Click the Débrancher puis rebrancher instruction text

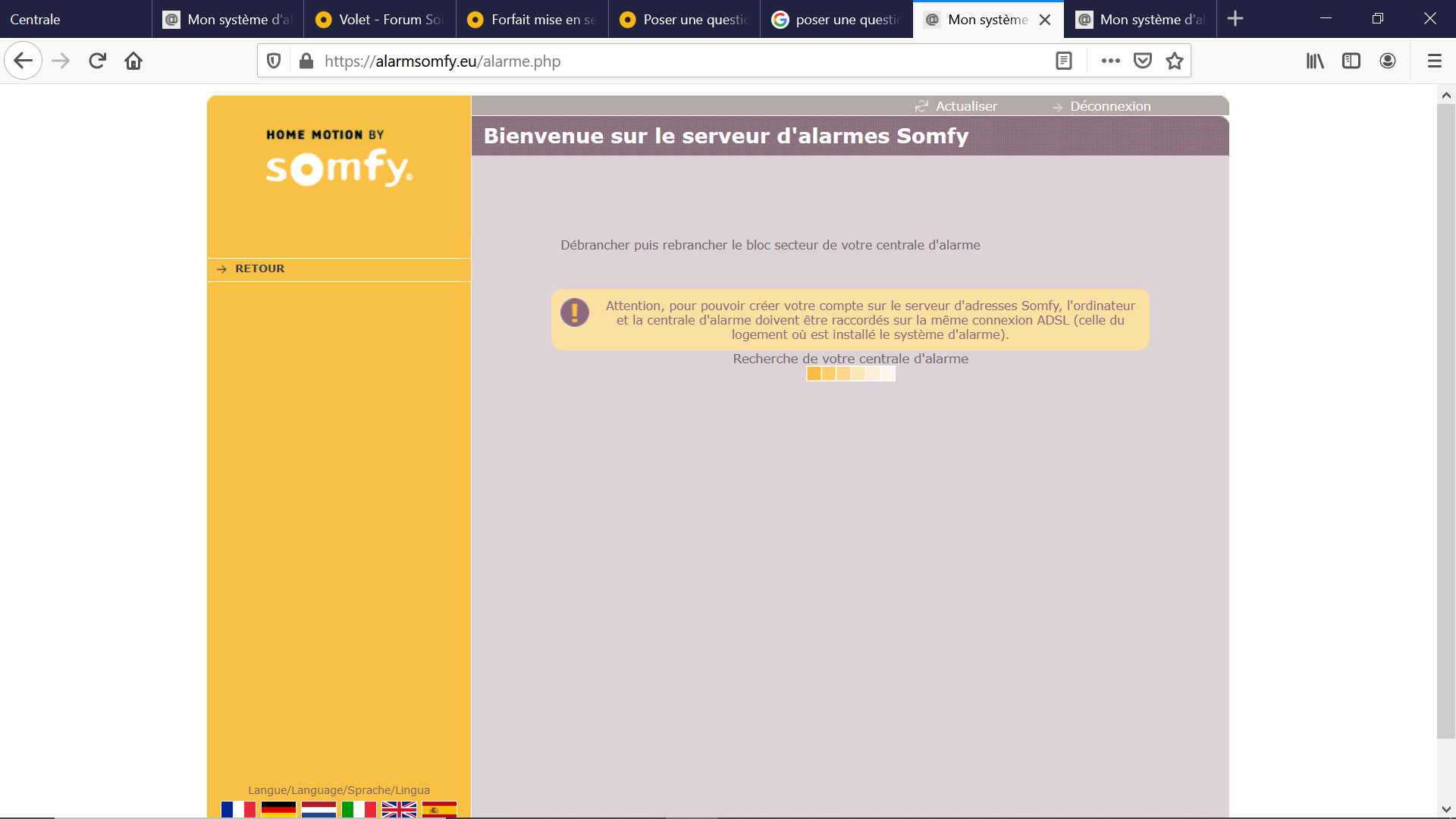pos(770,245)
